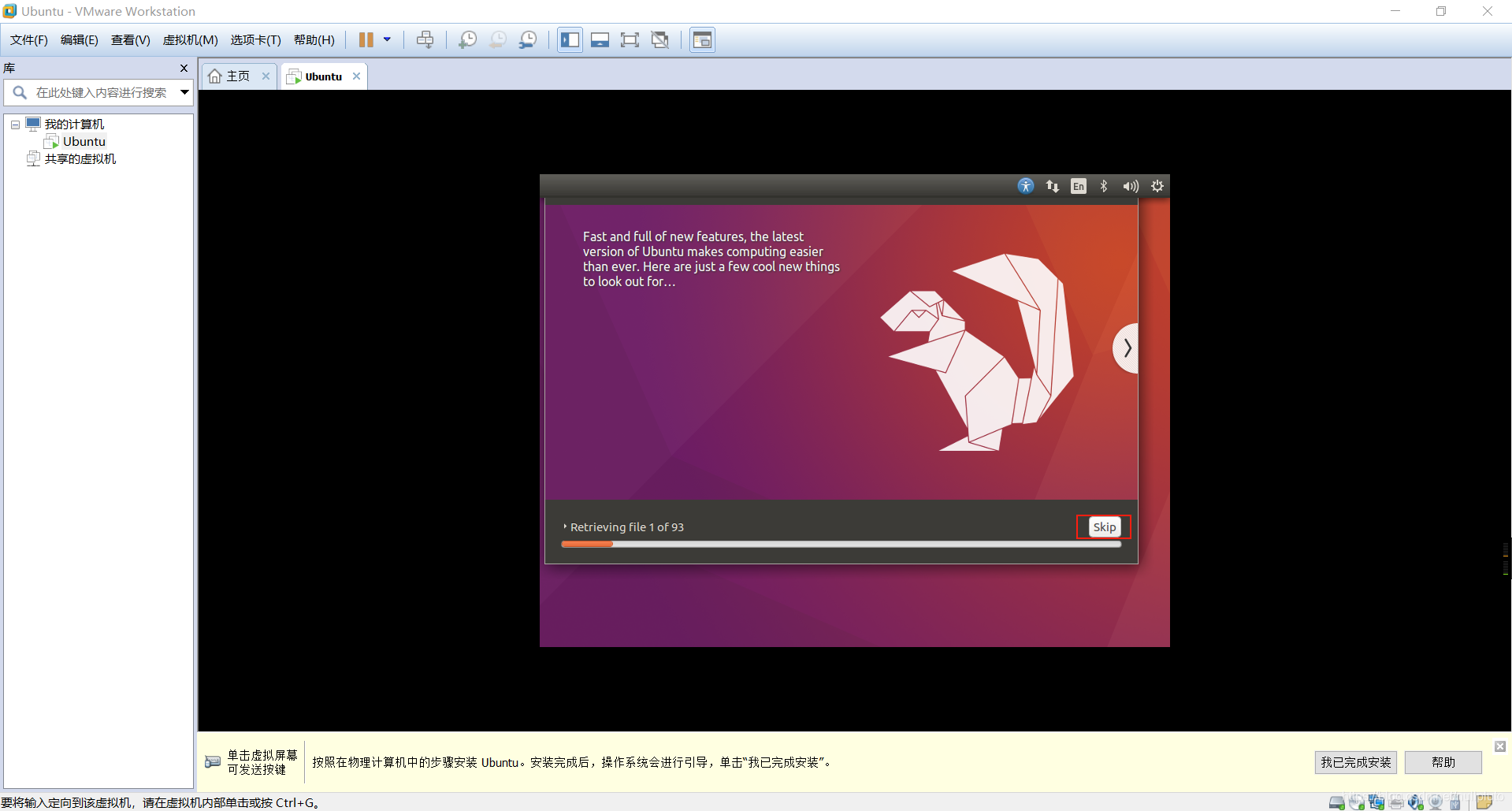Open the message log note icon

[1484, 802]
